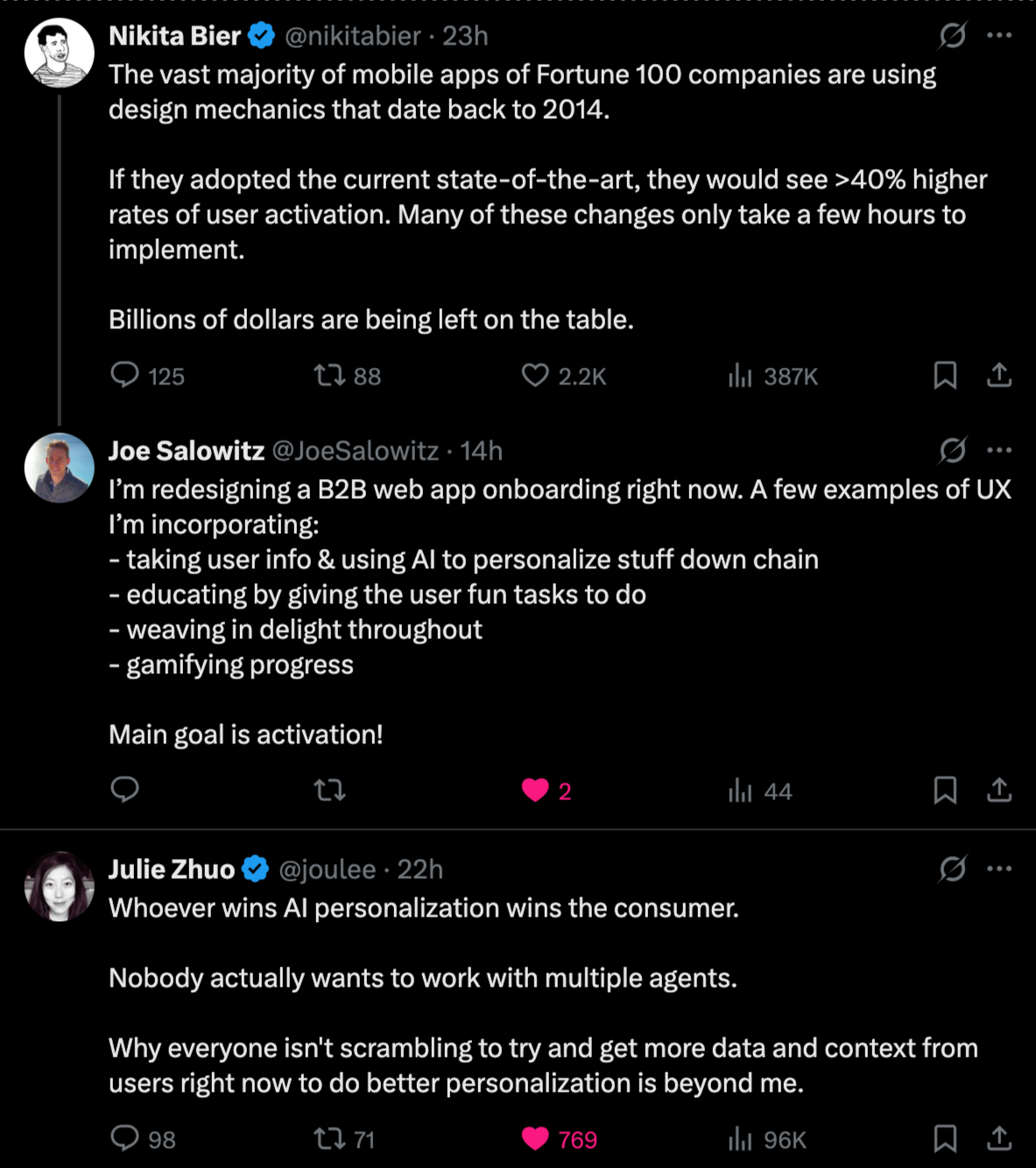Open Julie Zhuo's profile picture
This screenshot has height=1168, width=1036.
coord(60,886)
